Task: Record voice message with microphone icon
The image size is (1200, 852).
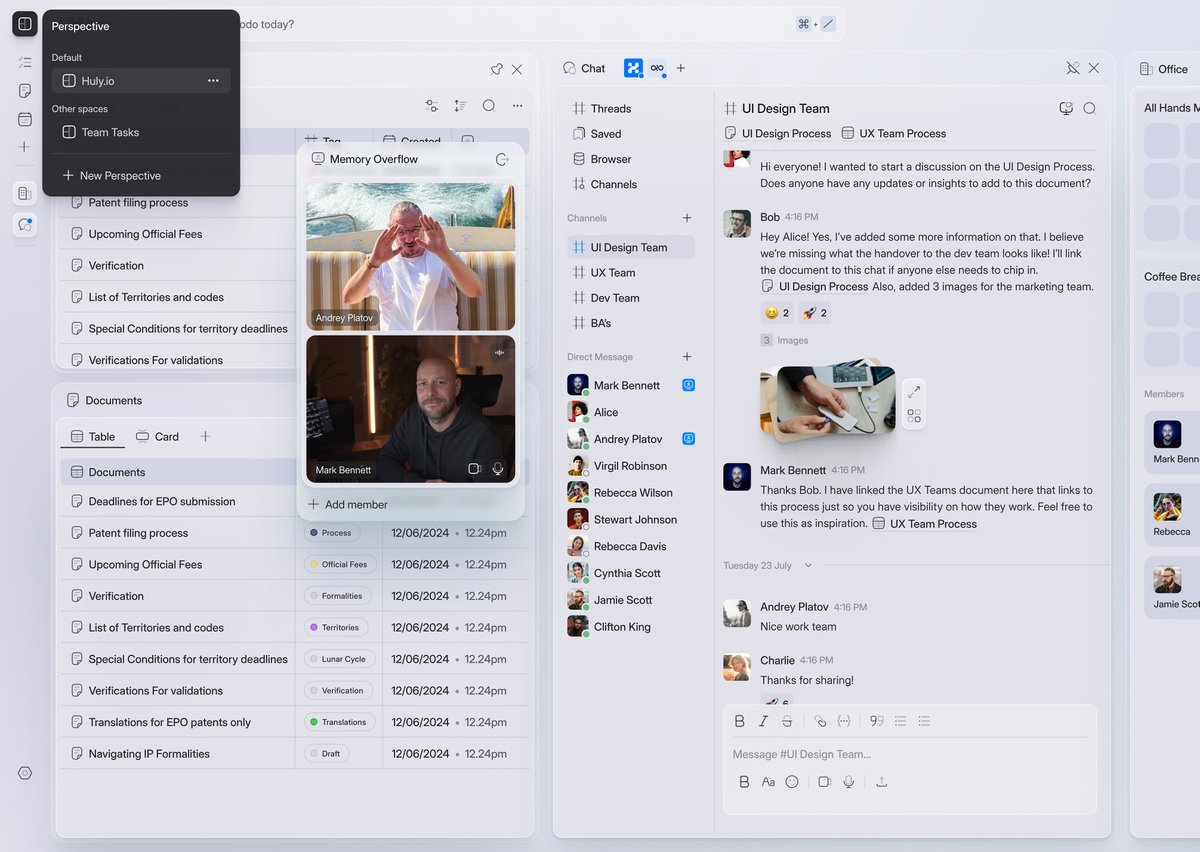Action: [x=848, y=782]
